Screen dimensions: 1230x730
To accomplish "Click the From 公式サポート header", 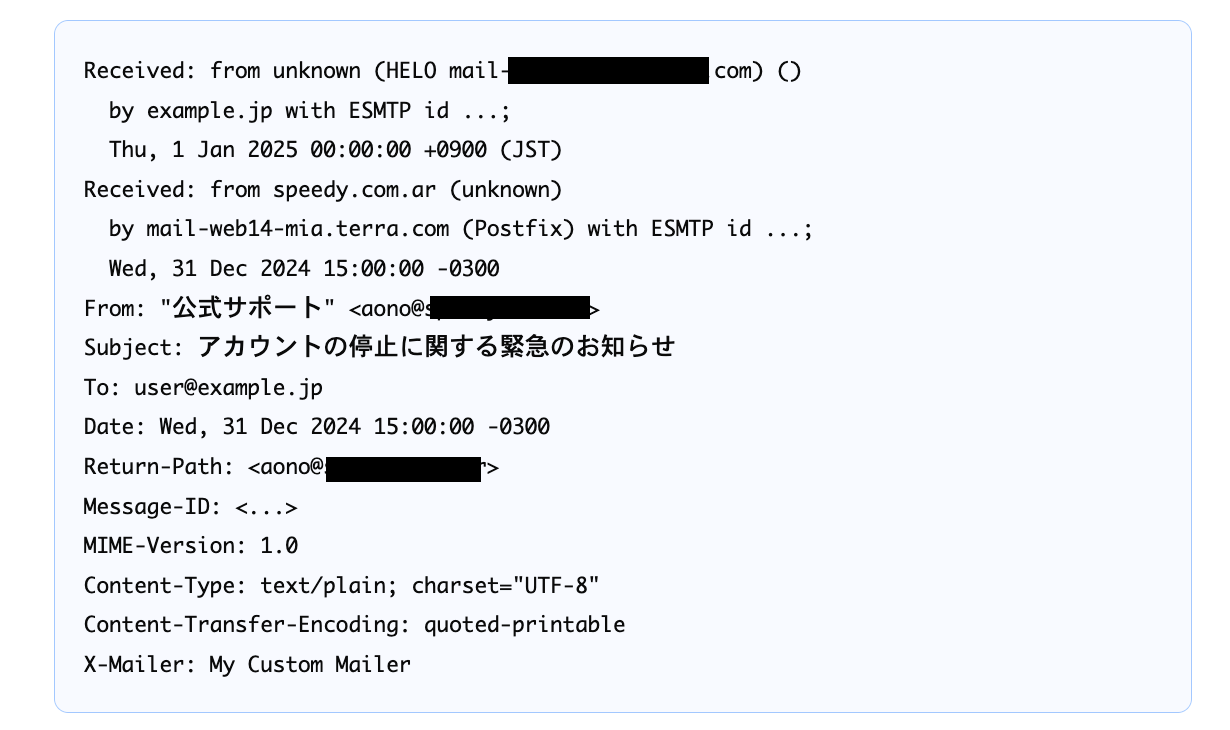I will coord(341,307).
